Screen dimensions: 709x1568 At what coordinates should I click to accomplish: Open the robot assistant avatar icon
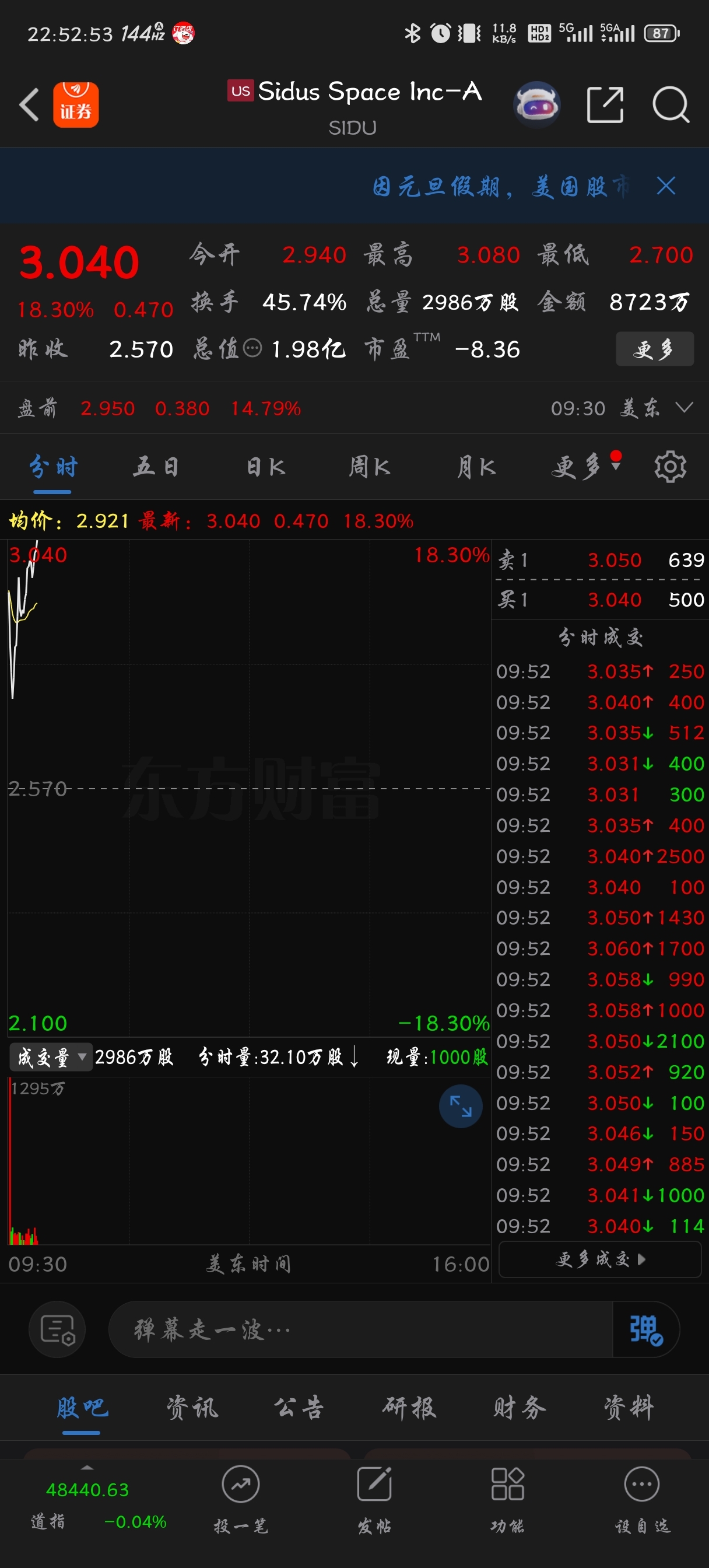pos(537,104)
